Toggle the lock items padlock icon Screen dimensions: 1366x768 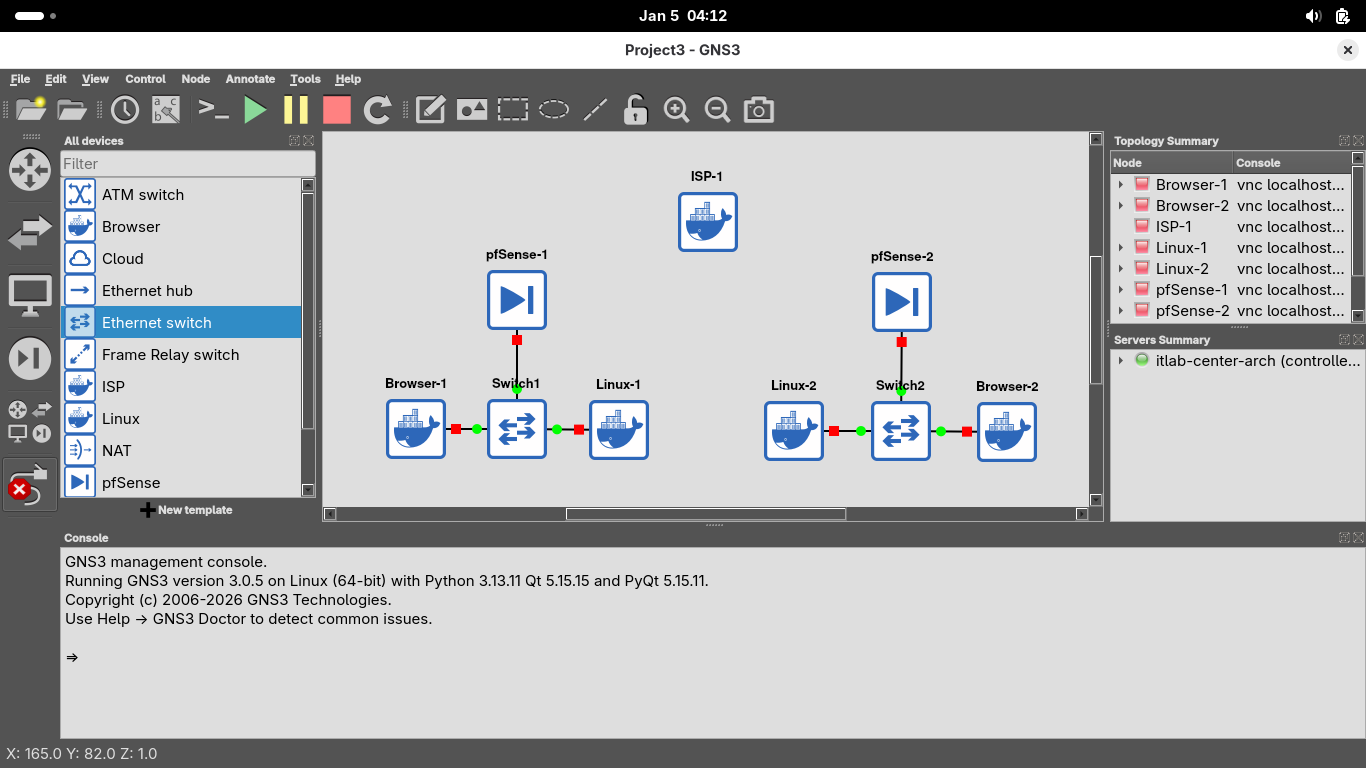coord(635,110)
